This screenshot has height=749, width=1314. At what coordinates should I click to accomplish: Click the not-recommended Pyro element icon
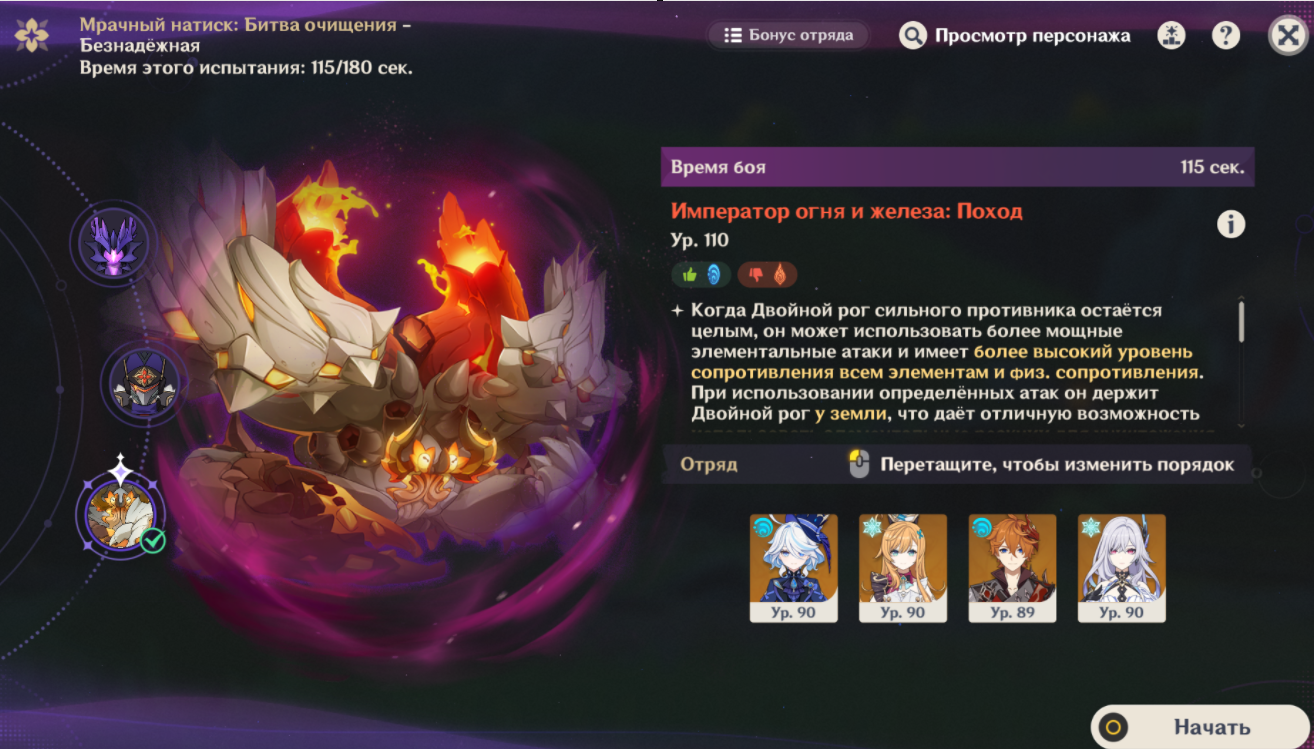[x=767, y=274]
